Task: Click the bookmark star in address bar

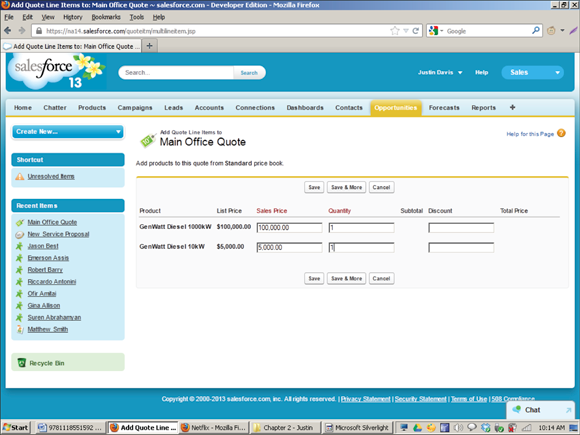Action: click(395, 31)
